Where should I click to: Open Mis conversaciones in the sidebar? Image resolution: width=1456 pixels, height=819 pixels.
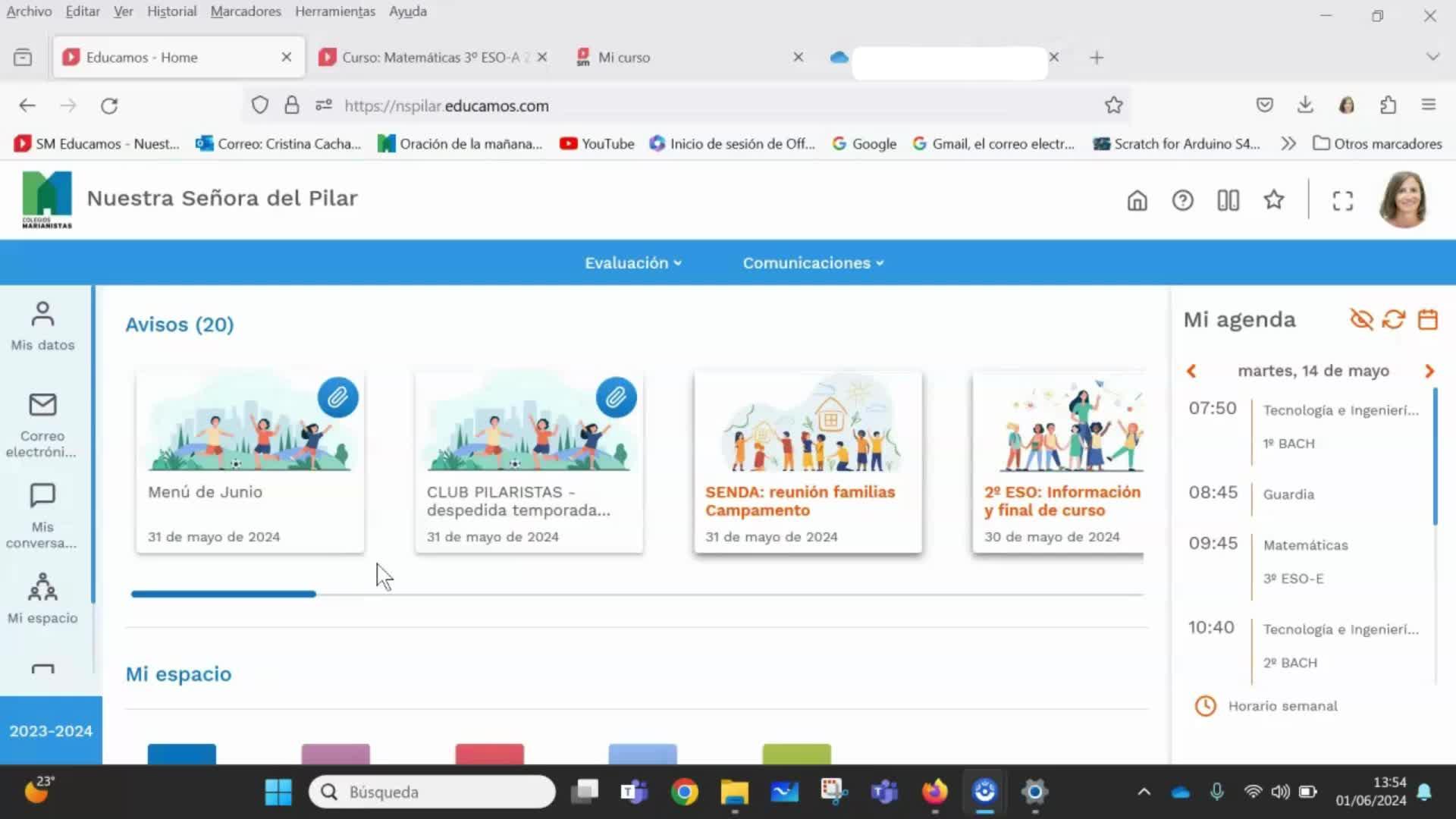click(x=42, y=516)
